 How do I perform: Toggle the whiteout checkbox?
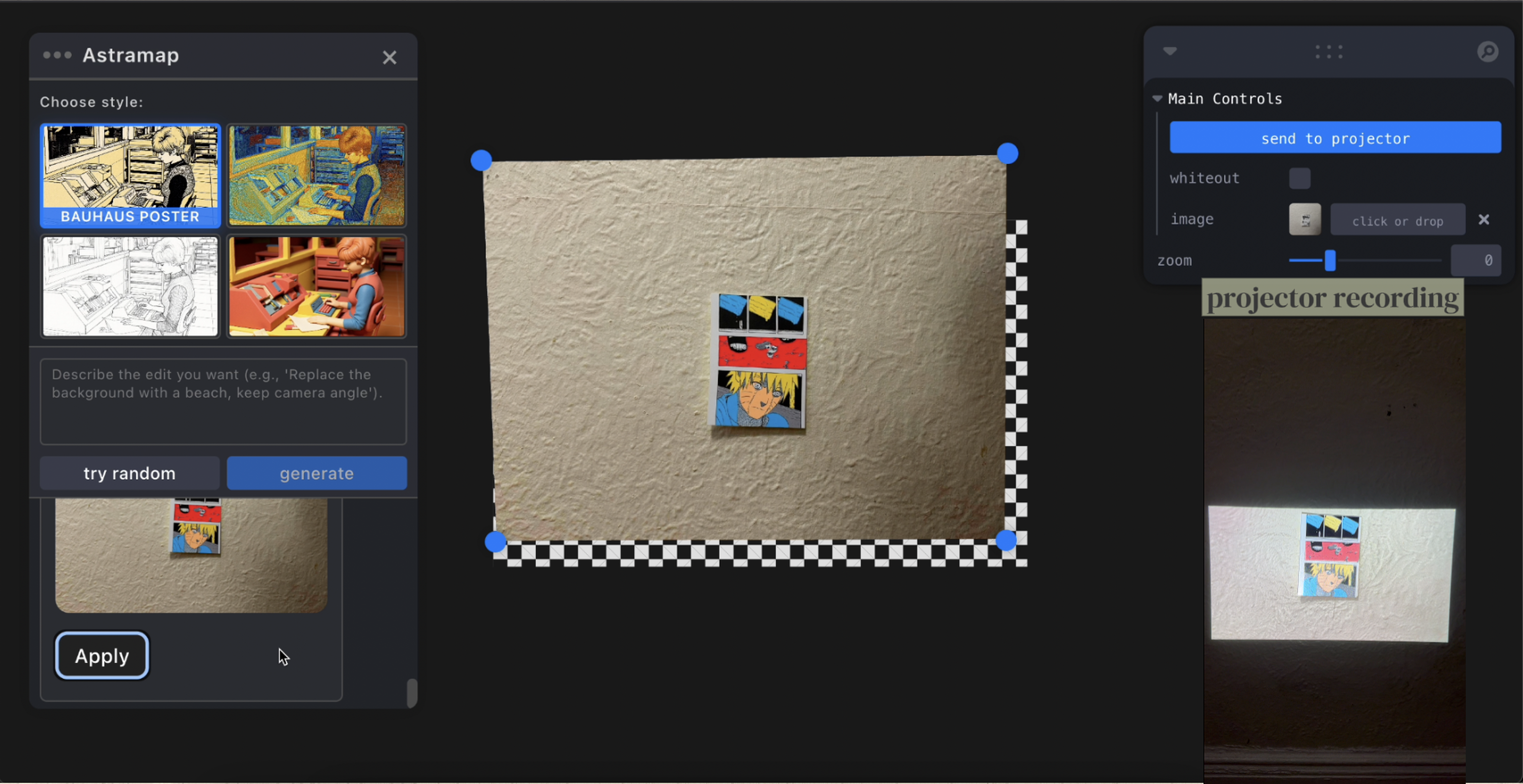[1299, 179]
